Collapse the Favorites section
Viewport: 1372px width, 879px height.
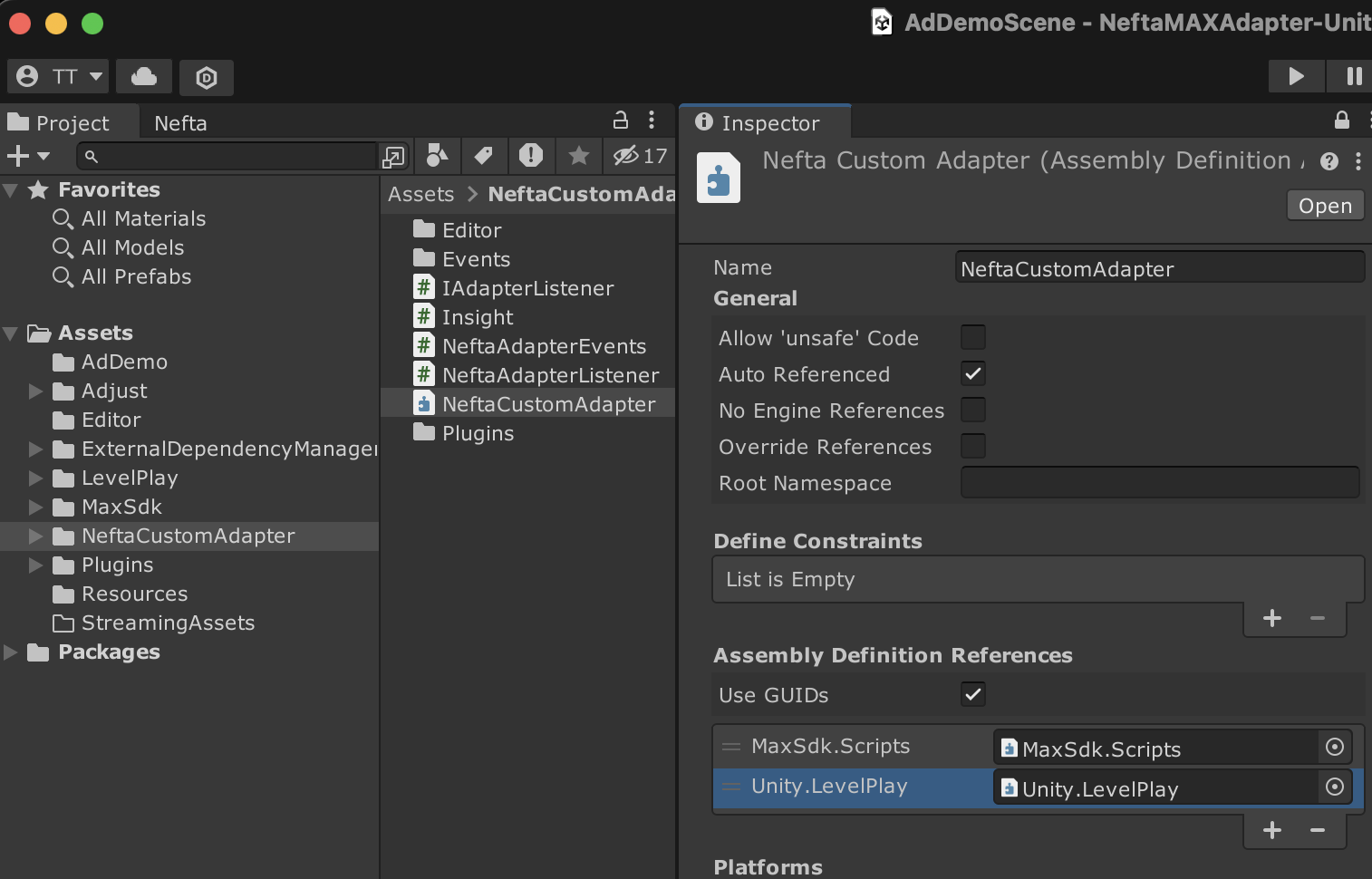(x=11, y=190)
